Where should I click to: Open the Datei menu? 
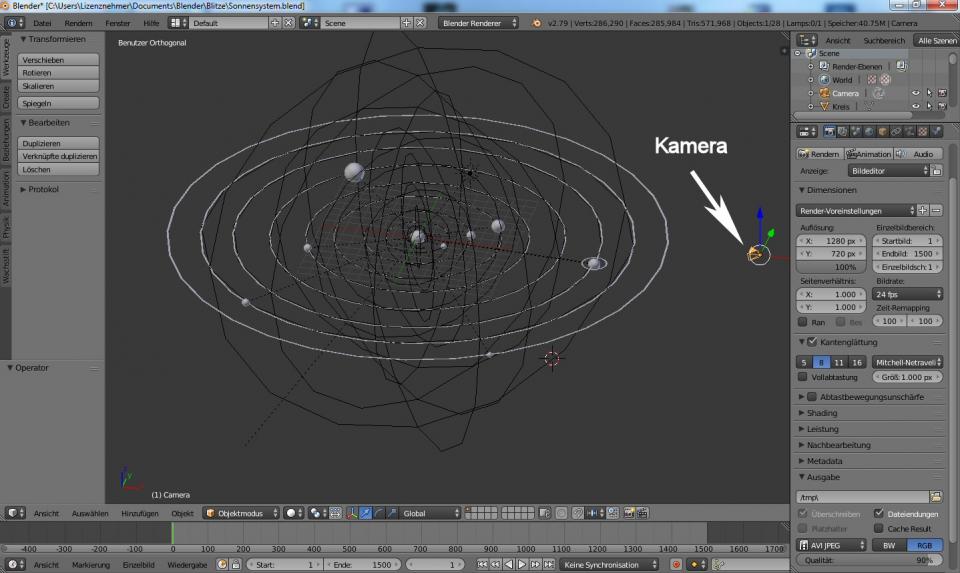point(43,22)
